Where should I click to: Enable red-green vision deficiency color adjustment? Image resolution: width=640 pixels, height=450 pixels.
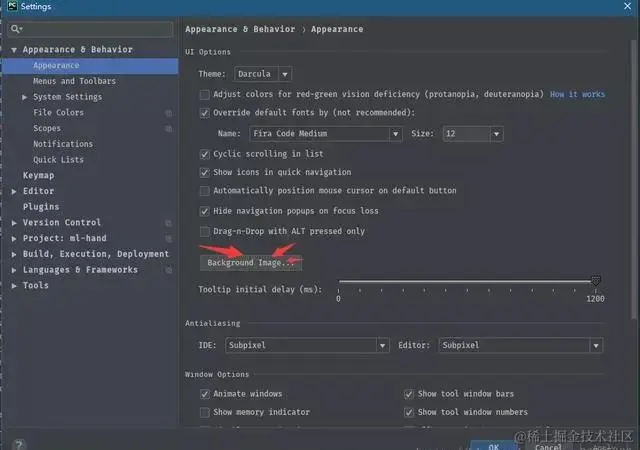(204, 95)
